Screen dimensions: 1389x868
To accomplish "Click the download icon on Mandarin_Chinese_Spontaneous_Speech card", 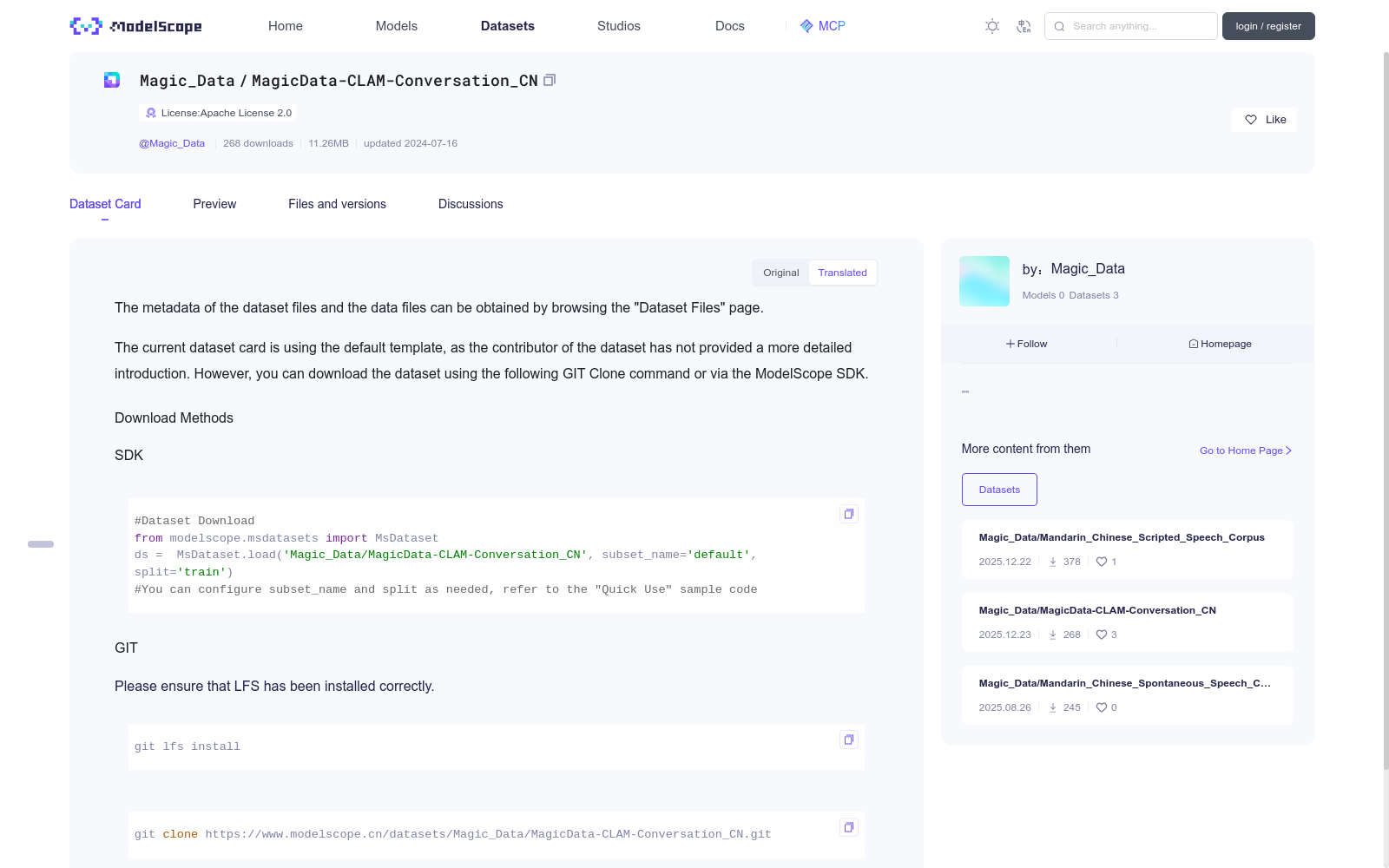I will tap(1053, 707).
